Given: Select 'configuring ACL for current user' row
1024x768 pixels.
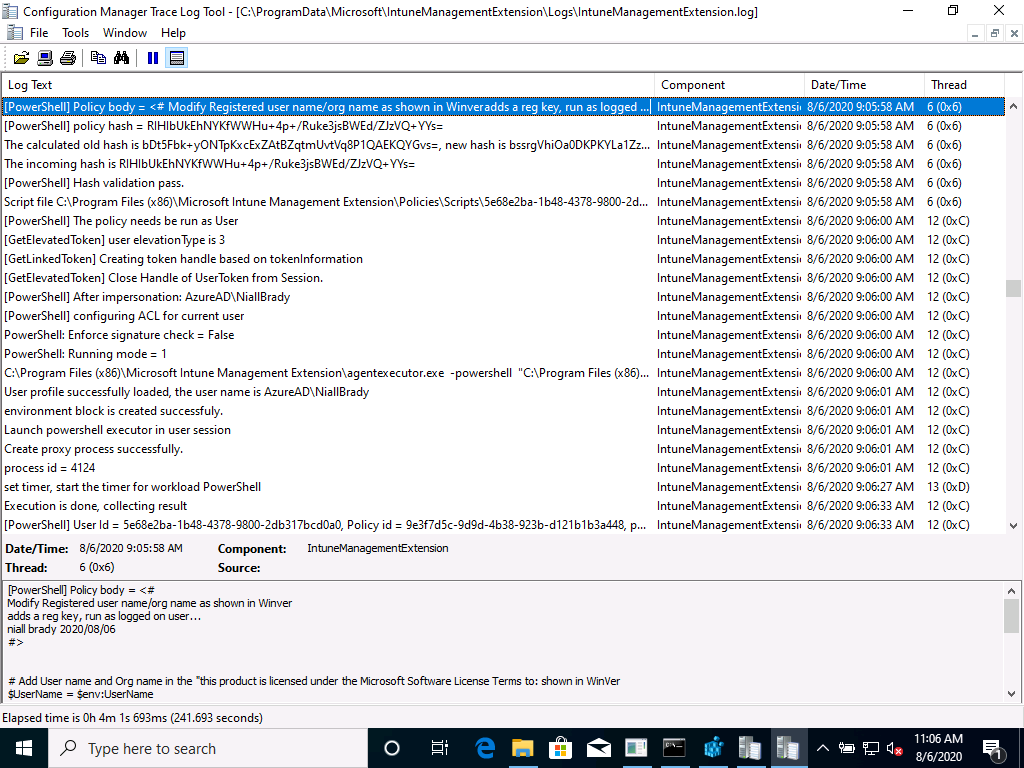Looking at the screenshot, I should [503, 316].
